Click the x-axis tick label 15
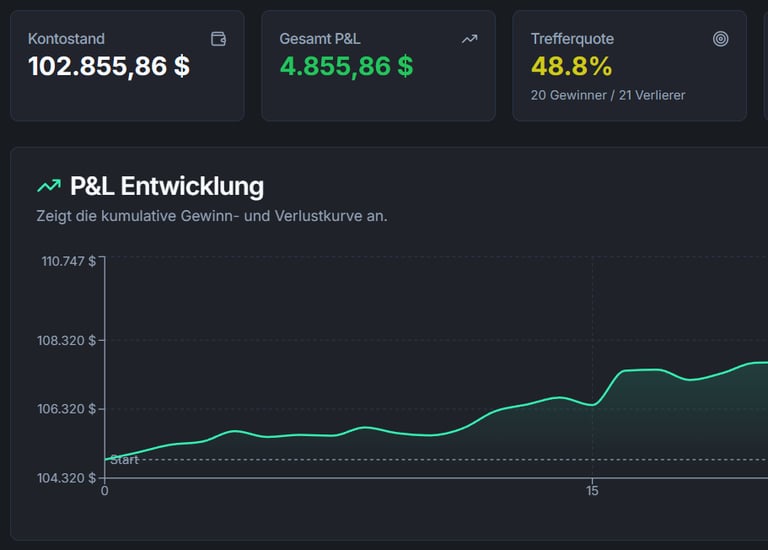This screenshot has width=768, height=550. (x=592, y=491)
